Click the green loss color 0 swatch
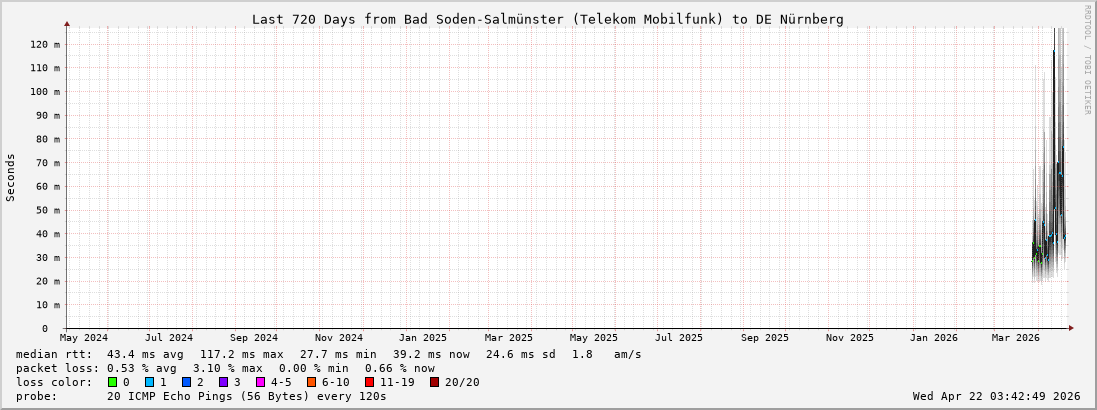Viewport: 1097px width, 410px height. (x=112, y=382)
